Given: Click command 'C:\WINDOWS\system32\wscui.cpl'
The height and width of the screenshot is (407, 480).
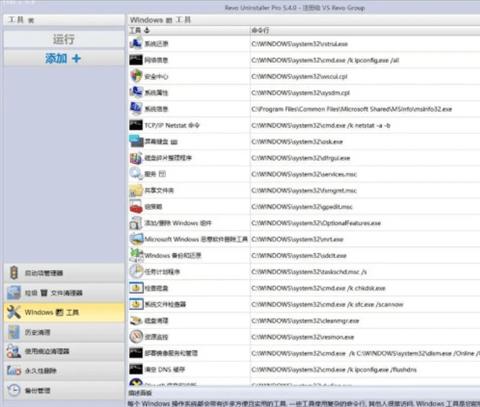Looking at the screenshot, I should [299, 77].
